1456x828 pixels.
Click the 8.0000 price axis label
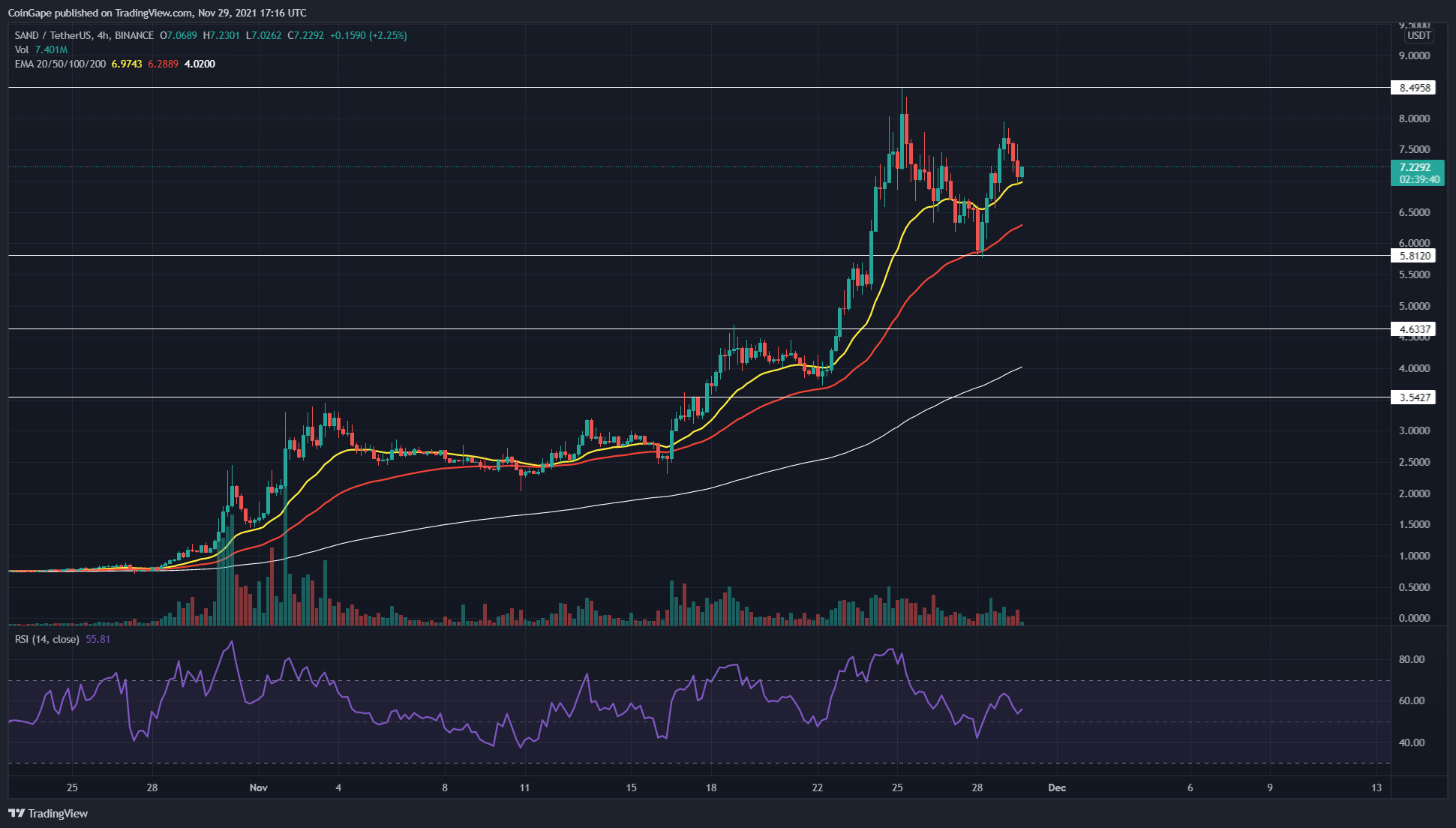click(x=1415, y=118)
